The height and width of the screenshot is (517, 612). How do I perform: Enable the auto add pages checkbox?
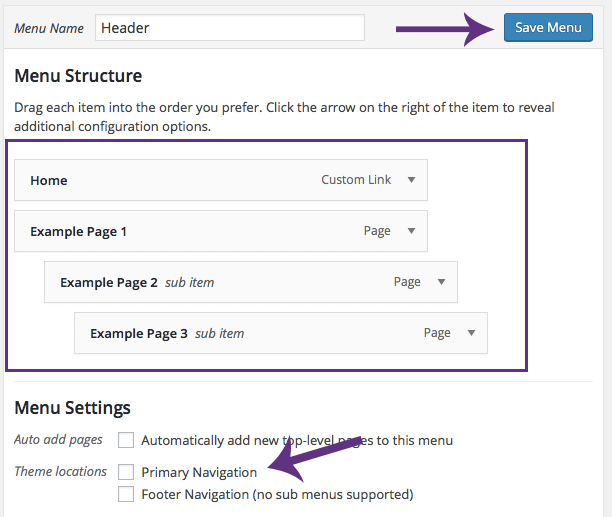126,440
